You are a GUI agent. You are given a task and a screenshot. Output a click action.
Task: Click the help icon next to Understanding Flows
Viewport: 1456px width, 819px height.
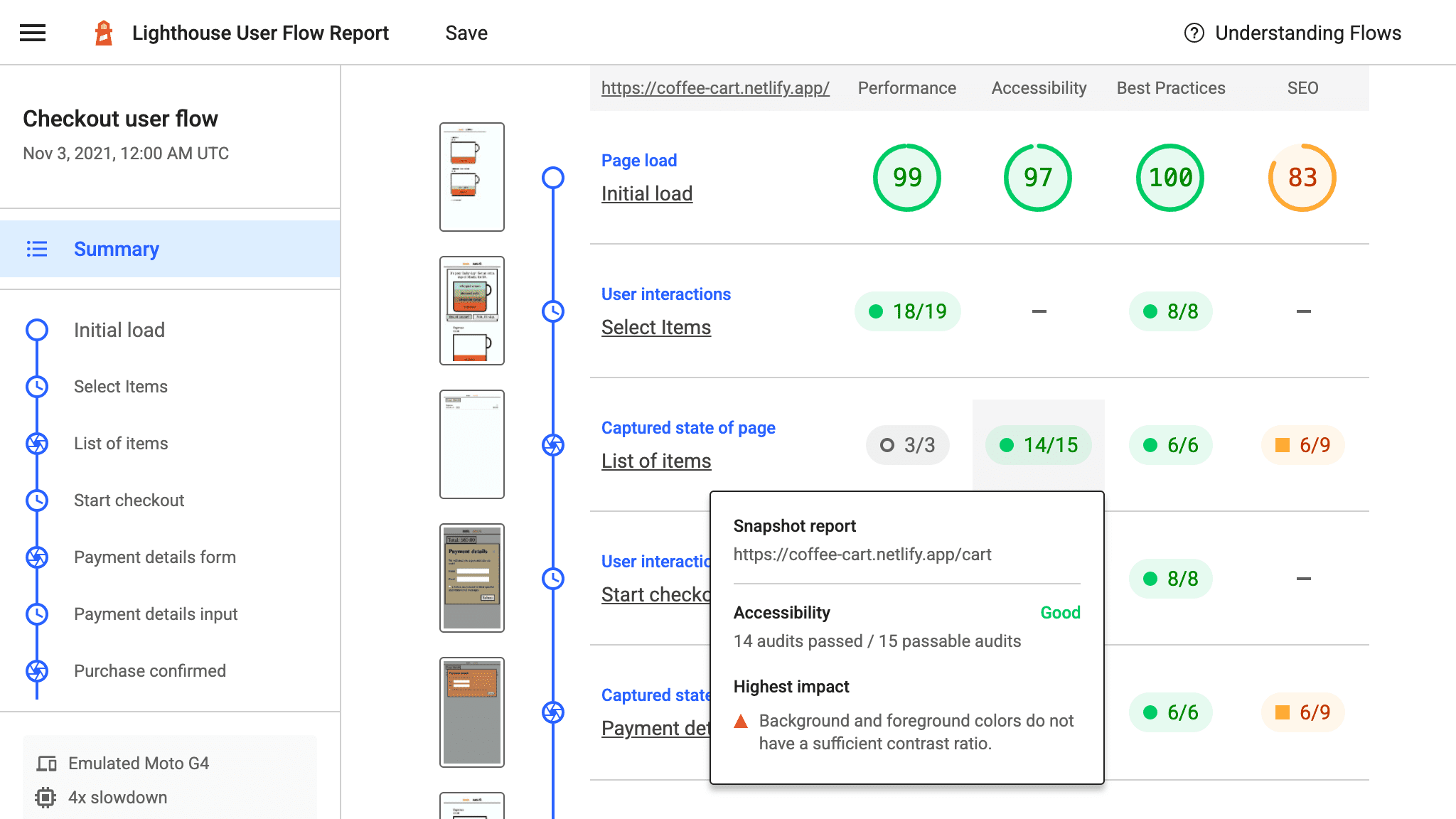[1192, 32]
